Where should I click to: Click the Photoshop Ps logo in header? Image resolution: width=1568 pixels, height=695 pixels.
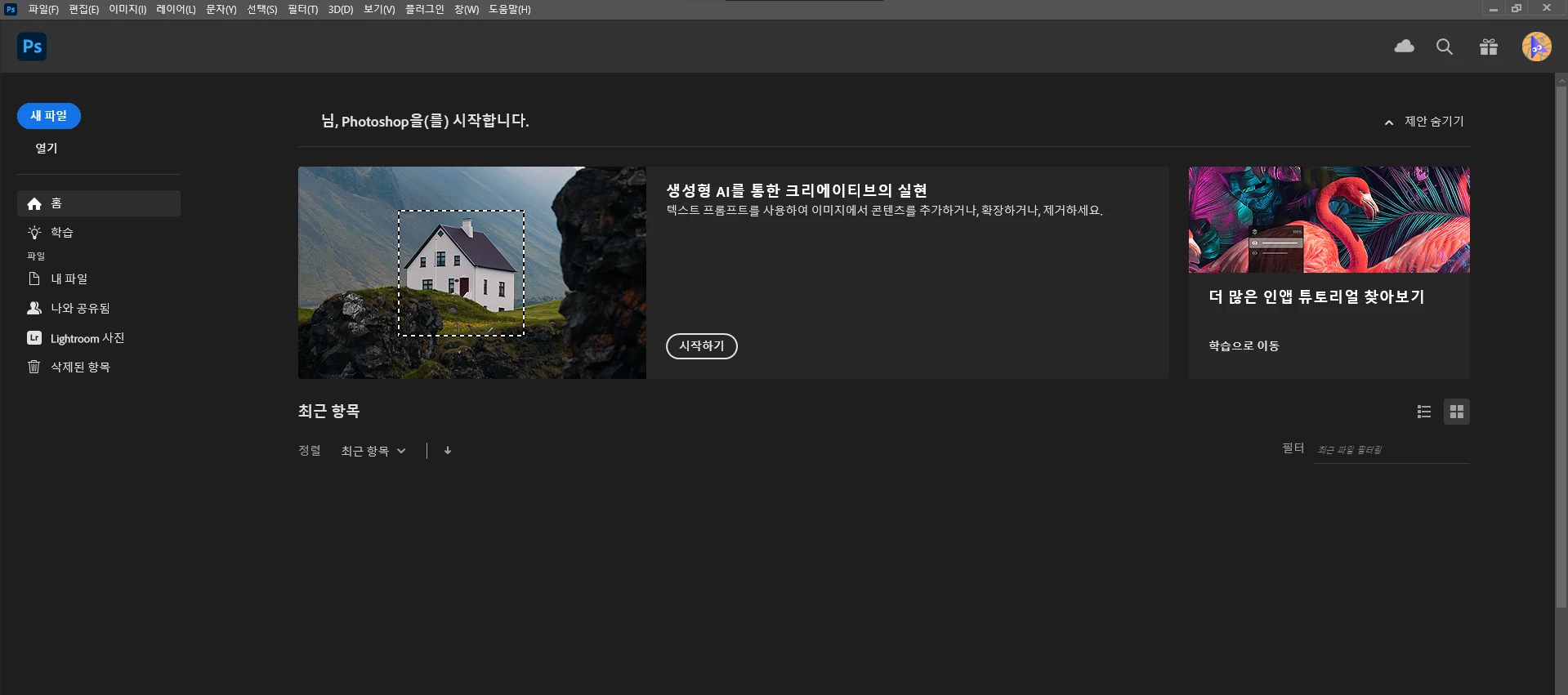[32, 47]
